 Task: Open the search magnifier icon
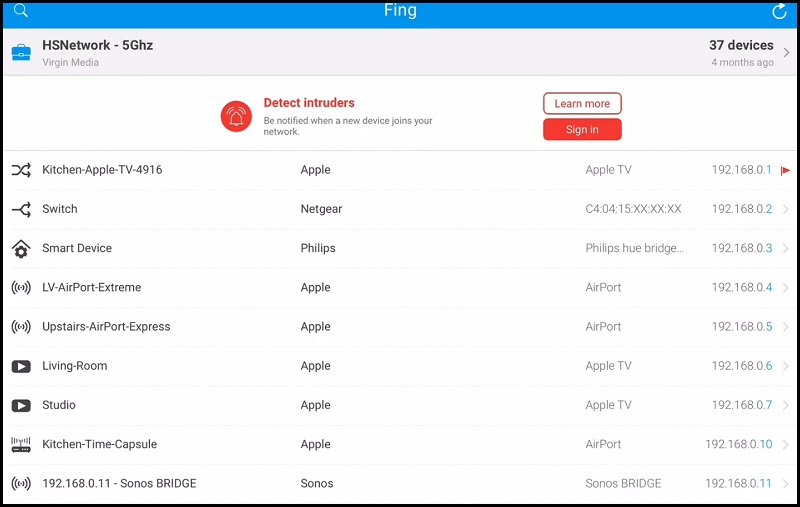tap(21, 10)
